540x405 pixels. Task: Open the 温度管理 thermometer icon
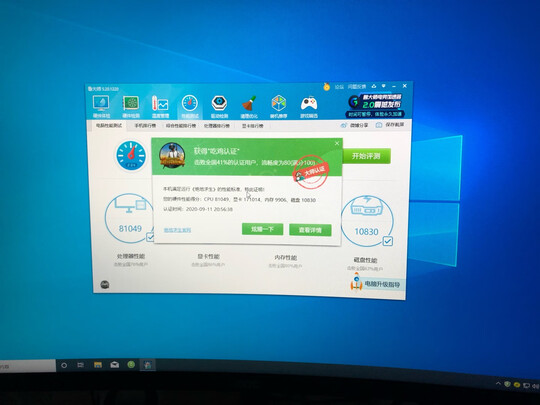pos(160,103)
